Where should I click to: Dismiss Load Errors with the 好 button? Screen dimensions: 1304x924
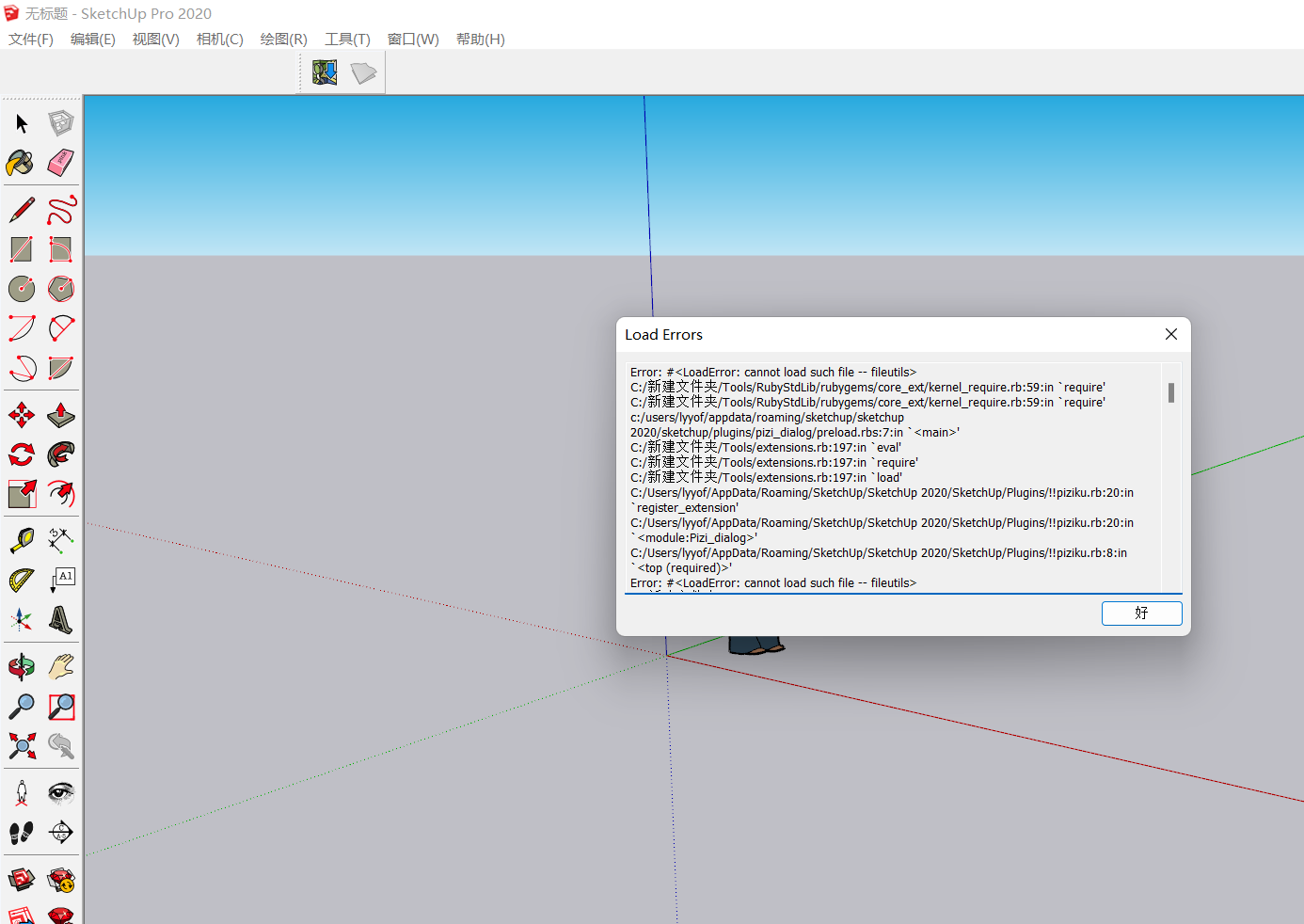(x=1141, y=613)
